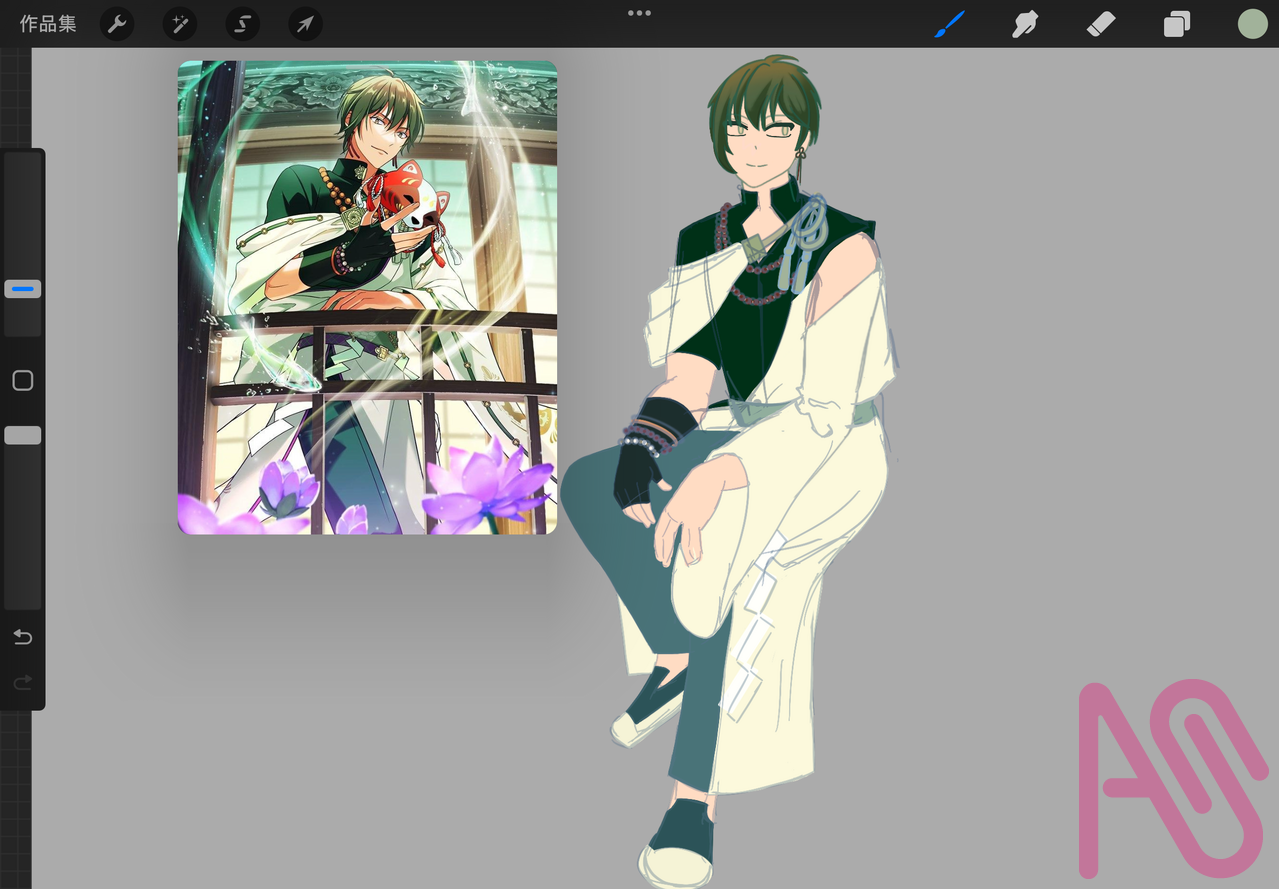Image resolution: width=1279 pixels, height=889 pixels.
Task: Select the Transform arrow tool
Action: [x=304, y=23]
